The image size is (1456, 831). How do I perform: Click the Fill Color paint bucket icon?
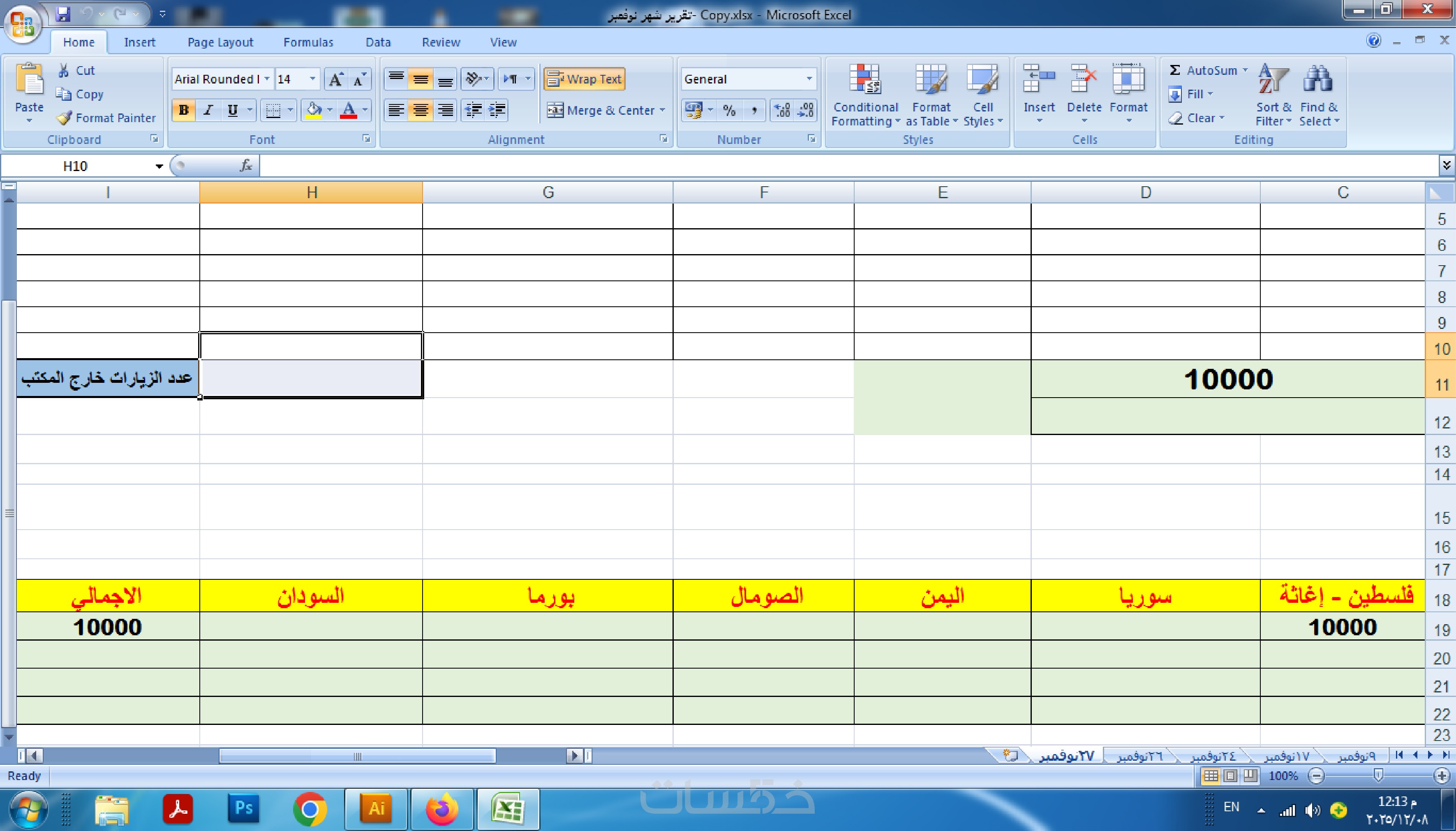point(314,110)
